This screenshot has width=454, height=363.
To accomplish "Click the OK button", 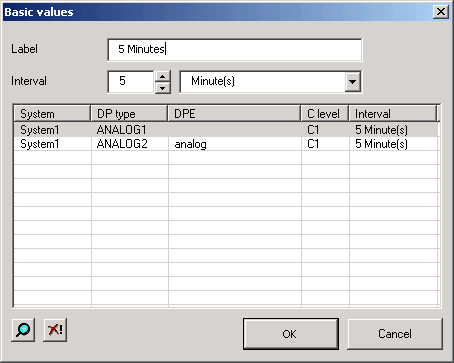I will [x=291, y=334].
